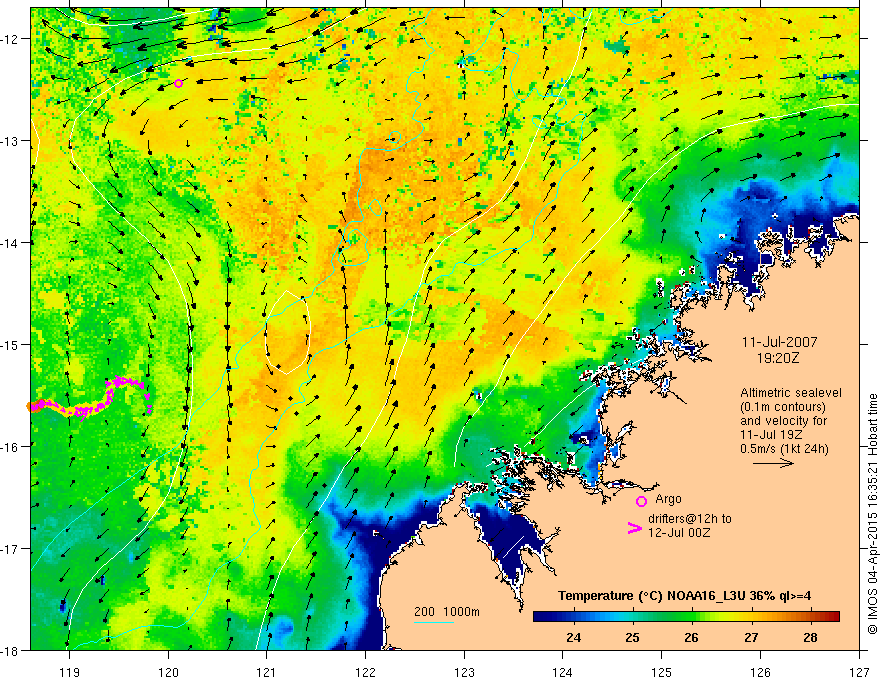Click the magenta Argo legend circle
Image resolution: width=880 pixels, height=680 pixels.
641,501
